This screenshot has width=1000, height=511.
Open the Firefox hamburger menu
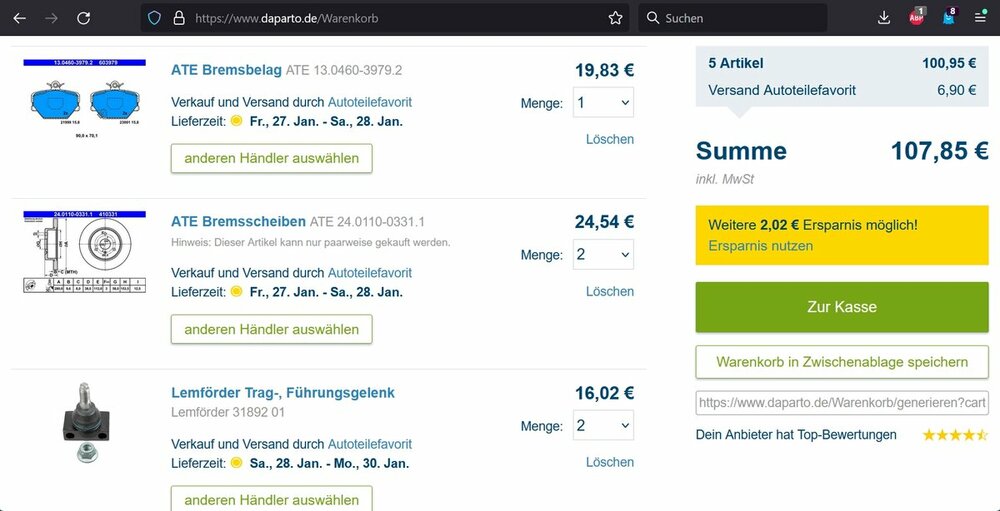[x=980, y=18]
